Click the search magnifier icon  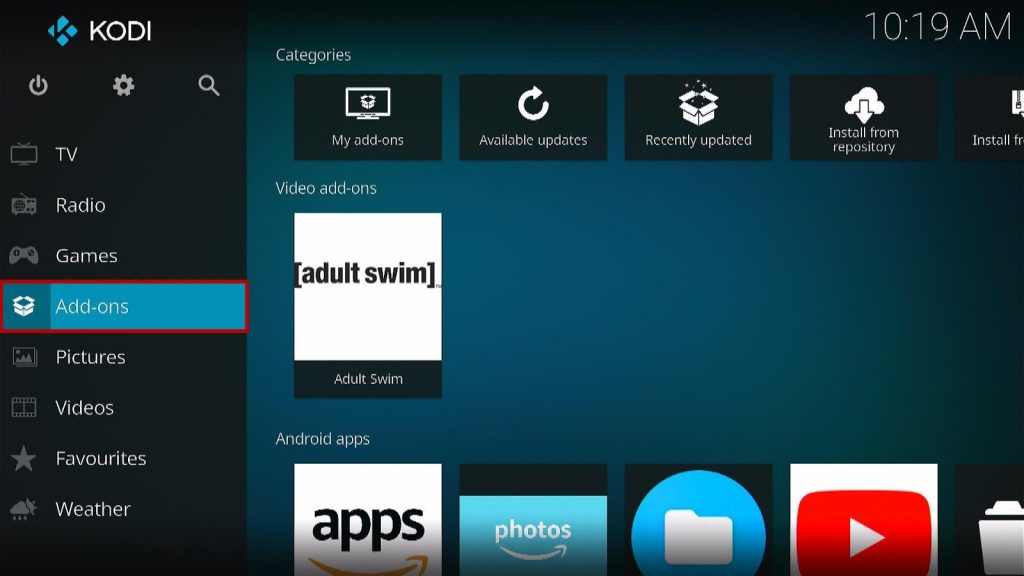click(209, 86)
